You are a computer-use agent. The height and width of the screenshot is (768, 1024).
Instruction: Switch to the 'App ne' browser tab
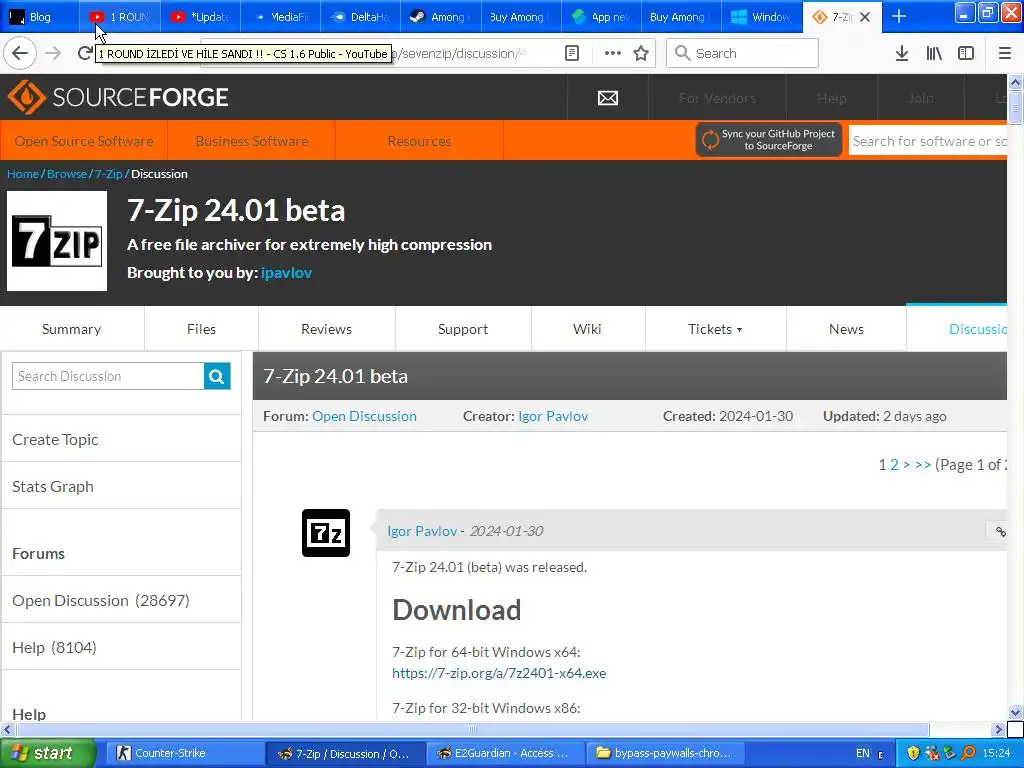coord(601,17)
